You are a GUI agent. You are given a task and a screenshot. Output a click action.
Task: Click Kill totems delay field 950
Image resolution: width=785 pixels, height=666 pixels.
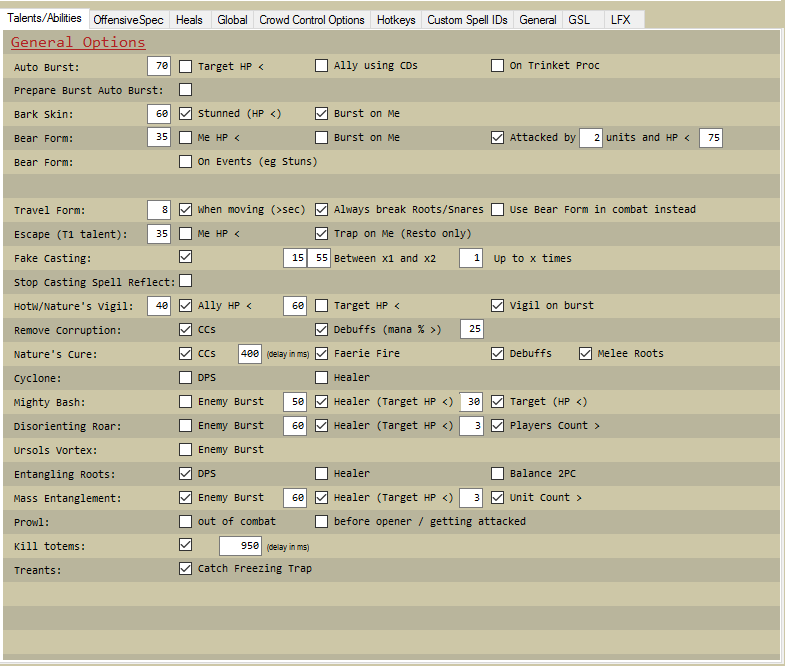[x=240, y=546]
